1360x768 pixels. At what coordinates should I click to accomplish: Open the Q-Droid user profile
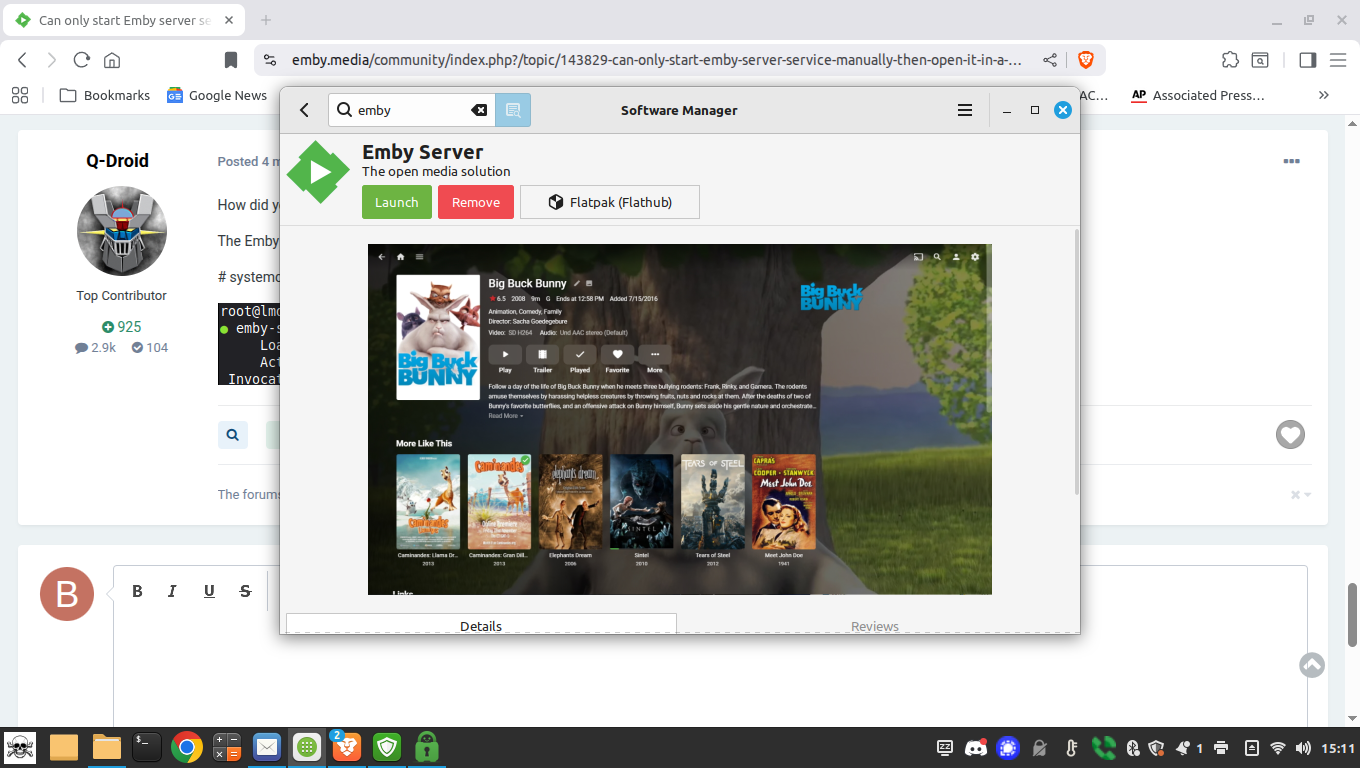click(x=117, y=161)
